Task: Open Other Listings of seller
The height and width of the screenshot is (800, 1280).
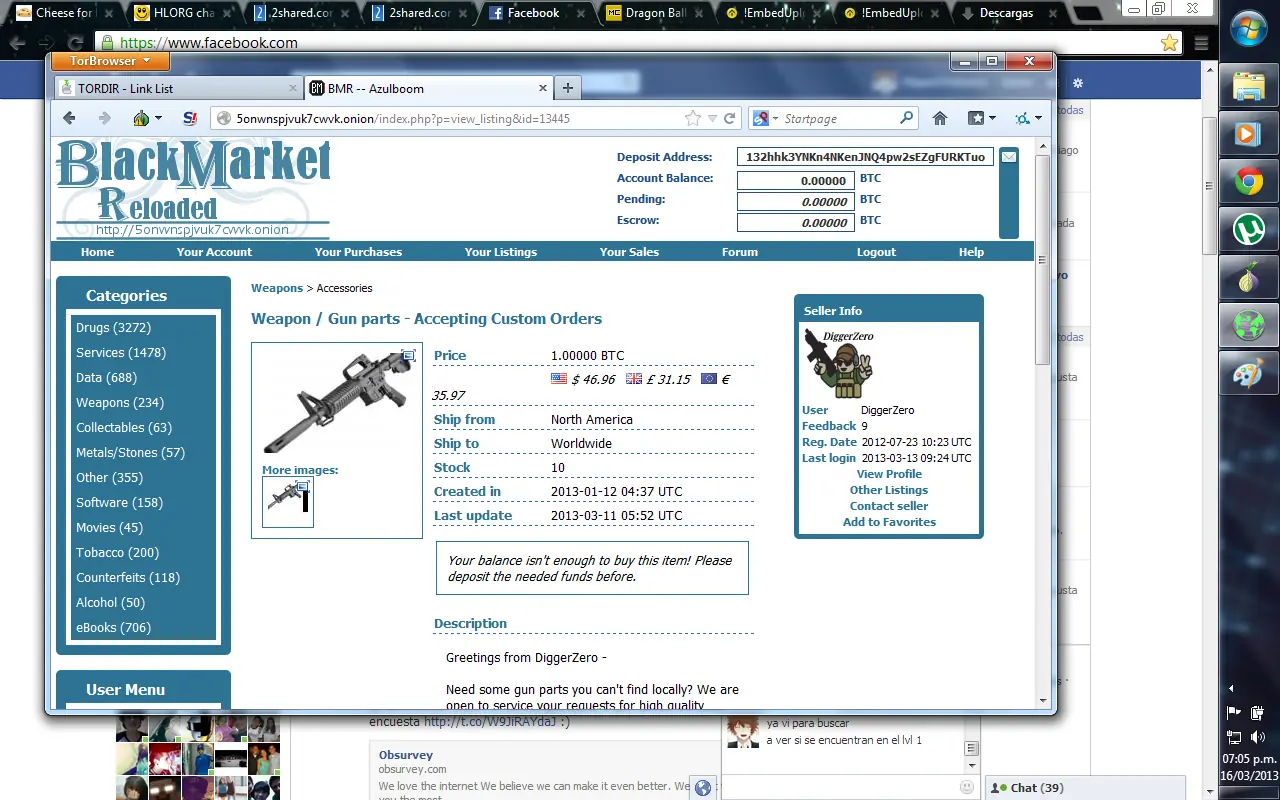Action: click(889, 490)
